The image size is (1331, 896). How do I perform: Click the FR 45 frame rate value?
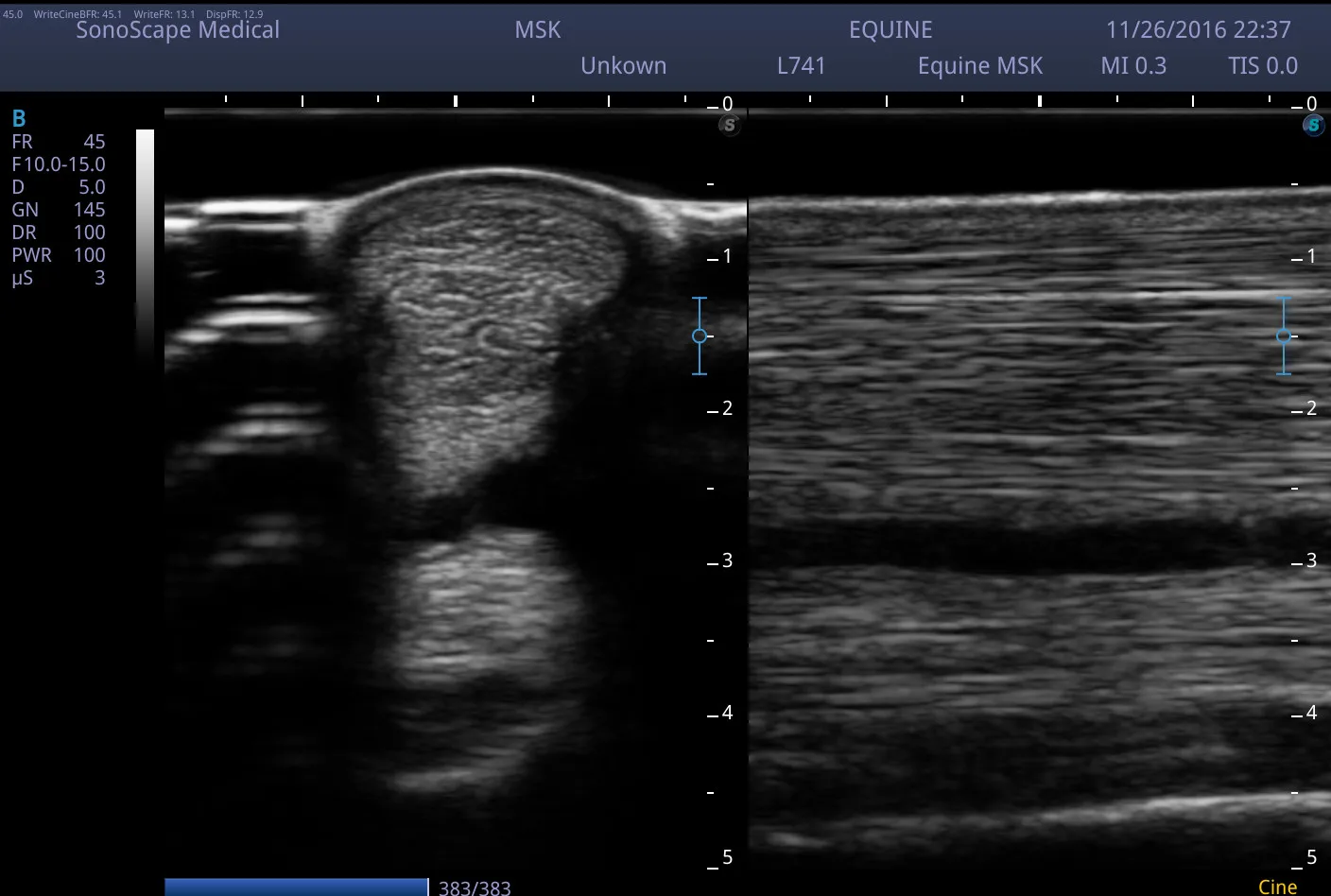[59, 142]
